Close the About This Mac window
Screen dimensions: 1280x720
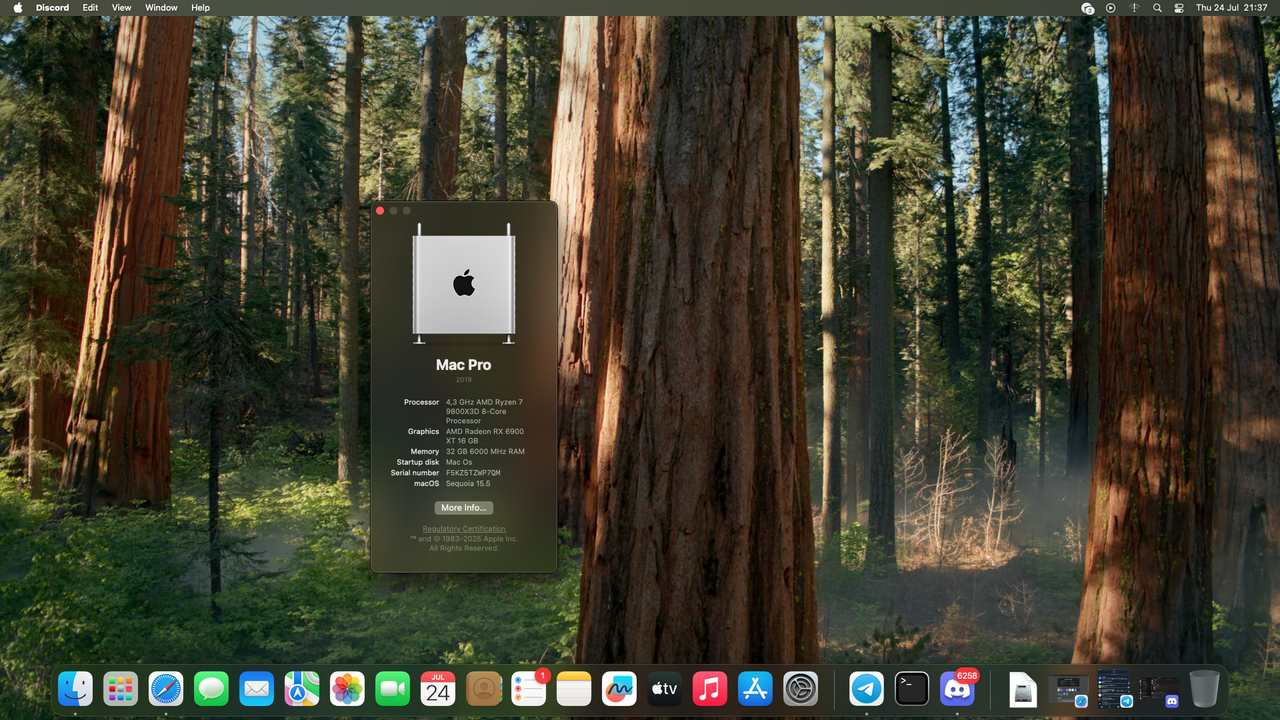coord(380,211)
